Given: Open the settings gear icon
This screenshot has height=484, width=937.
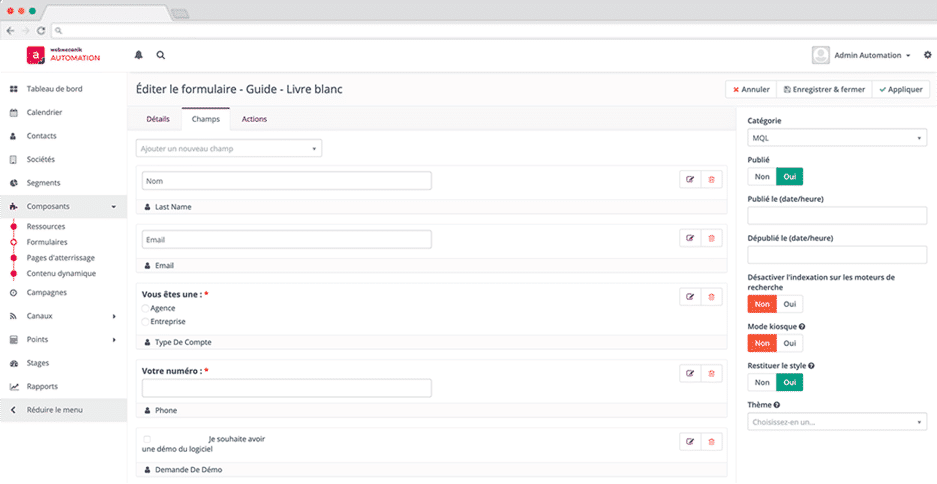Looking at the screenshot, I should (927, 55).
